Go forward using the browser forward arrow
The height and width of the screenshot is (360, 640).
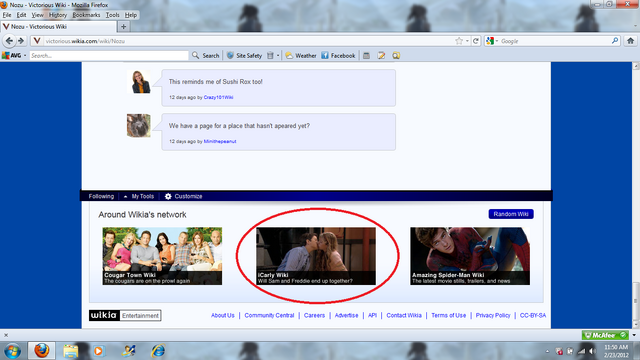tap(21, 41)
